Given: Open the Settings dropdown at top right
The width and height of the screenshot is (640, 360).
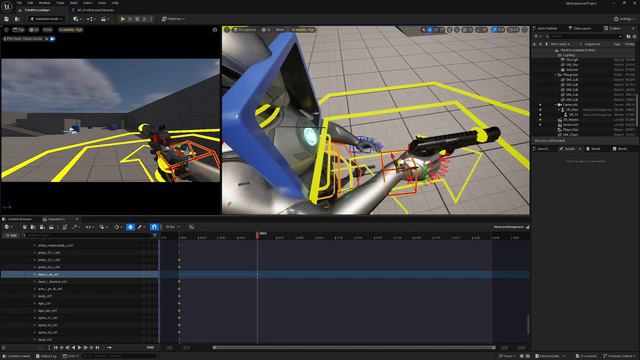Looking at the screenshot, I should [x=625, y=19].
